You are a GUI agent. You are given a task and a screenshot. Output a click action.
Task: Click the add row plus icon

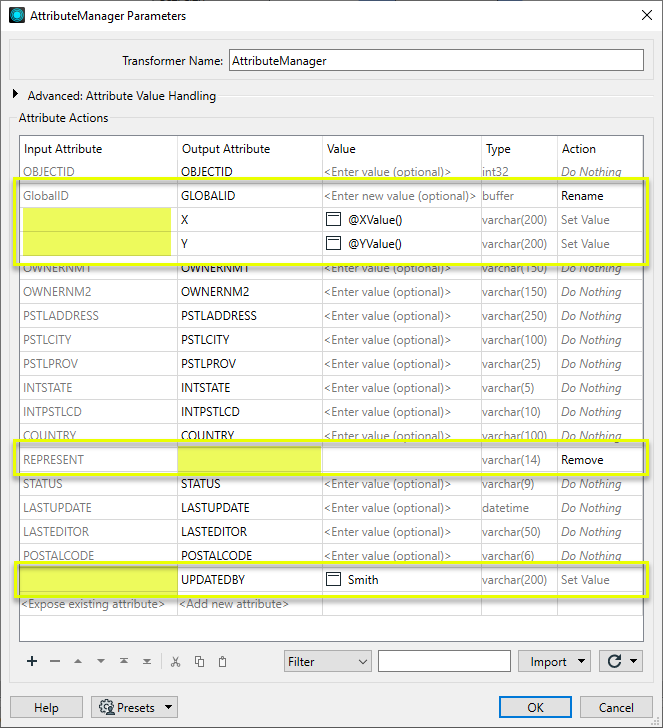point(32,661)
